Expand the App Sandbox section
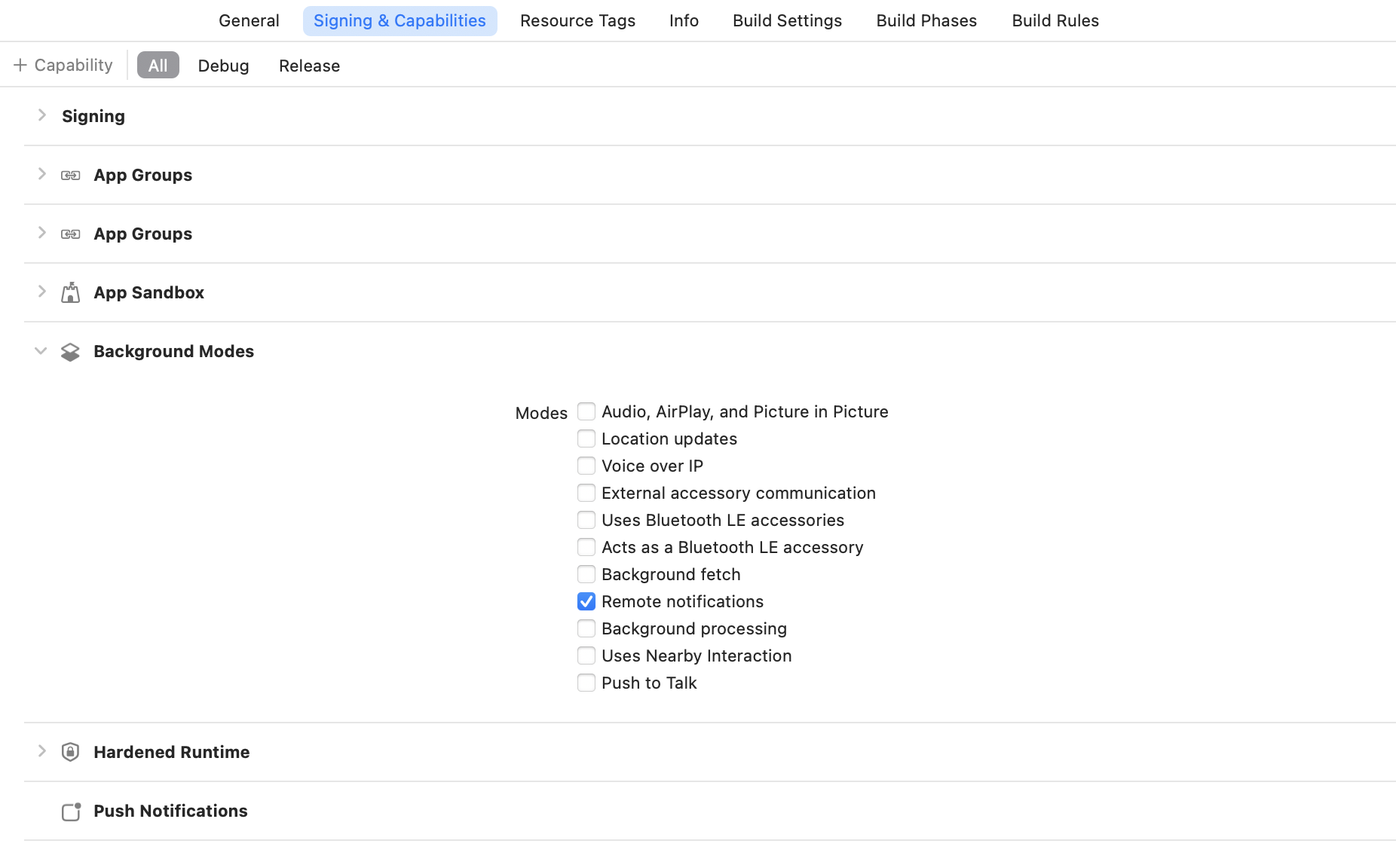This screenshot has width=1396, height=868. click(42, 292)
